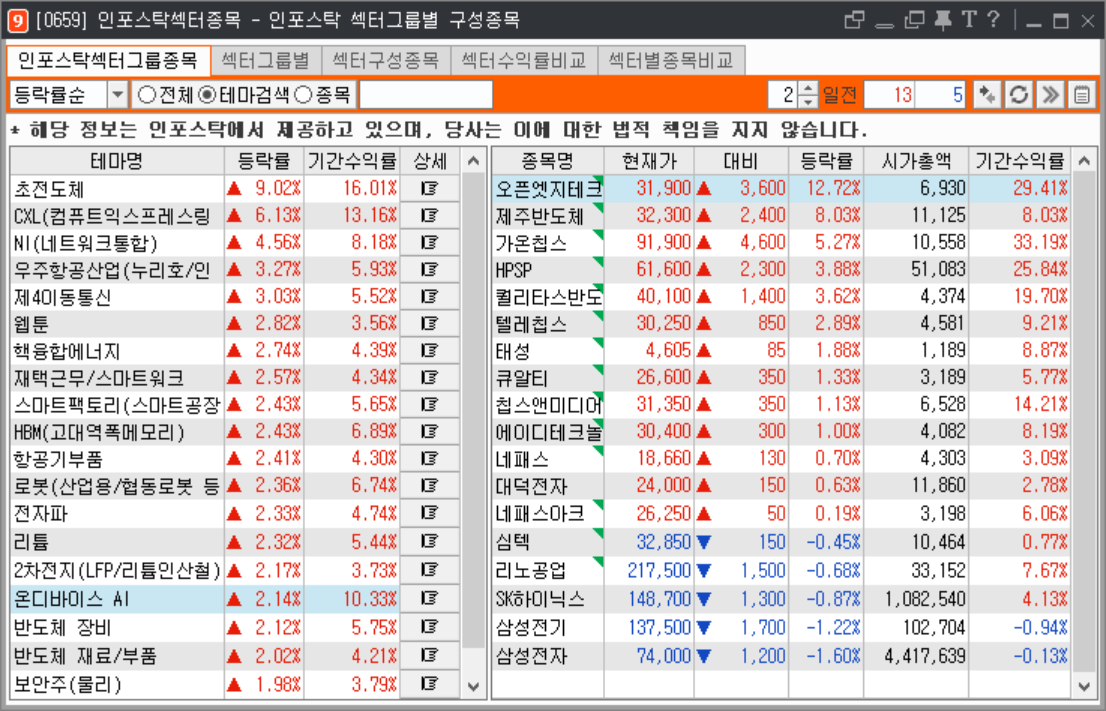Open detail icon for 재택근무/스마트워크 row
The height and width of the screenshot is (711, 1106).
tap(429, 377)
